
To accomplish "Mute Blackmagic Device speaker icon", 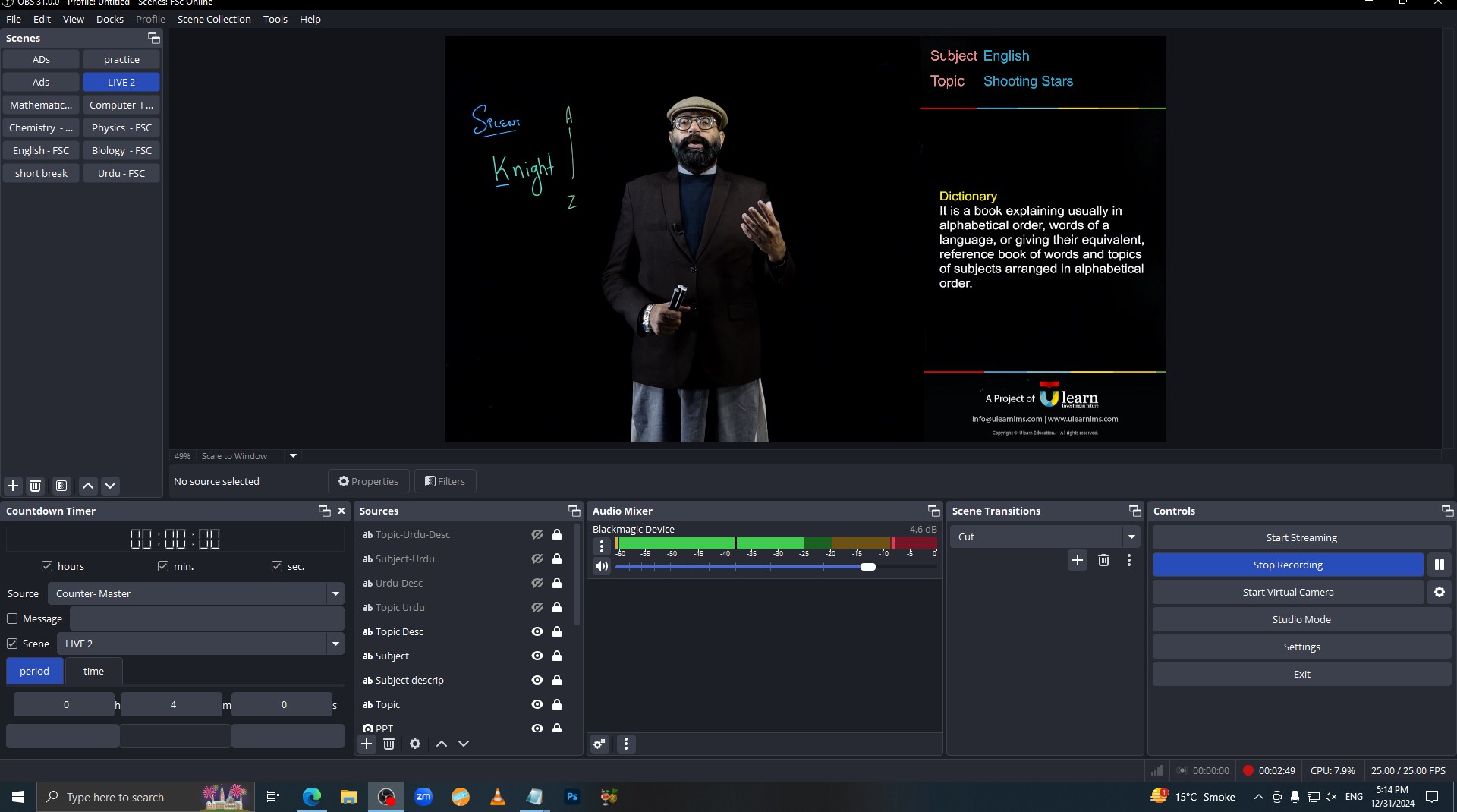I will coord(602,566).
